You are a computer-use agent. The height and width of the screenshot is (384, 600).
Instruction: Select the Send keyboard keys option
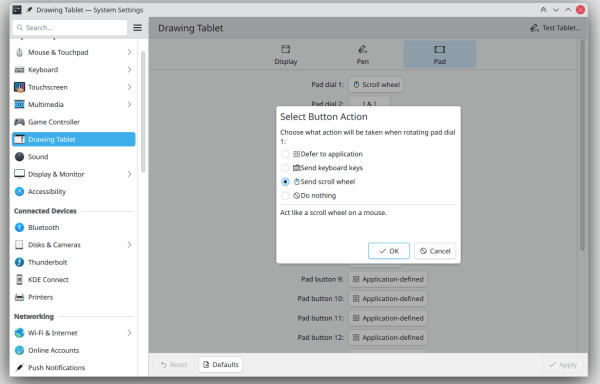pyautogui.click(x=285, y=168)
